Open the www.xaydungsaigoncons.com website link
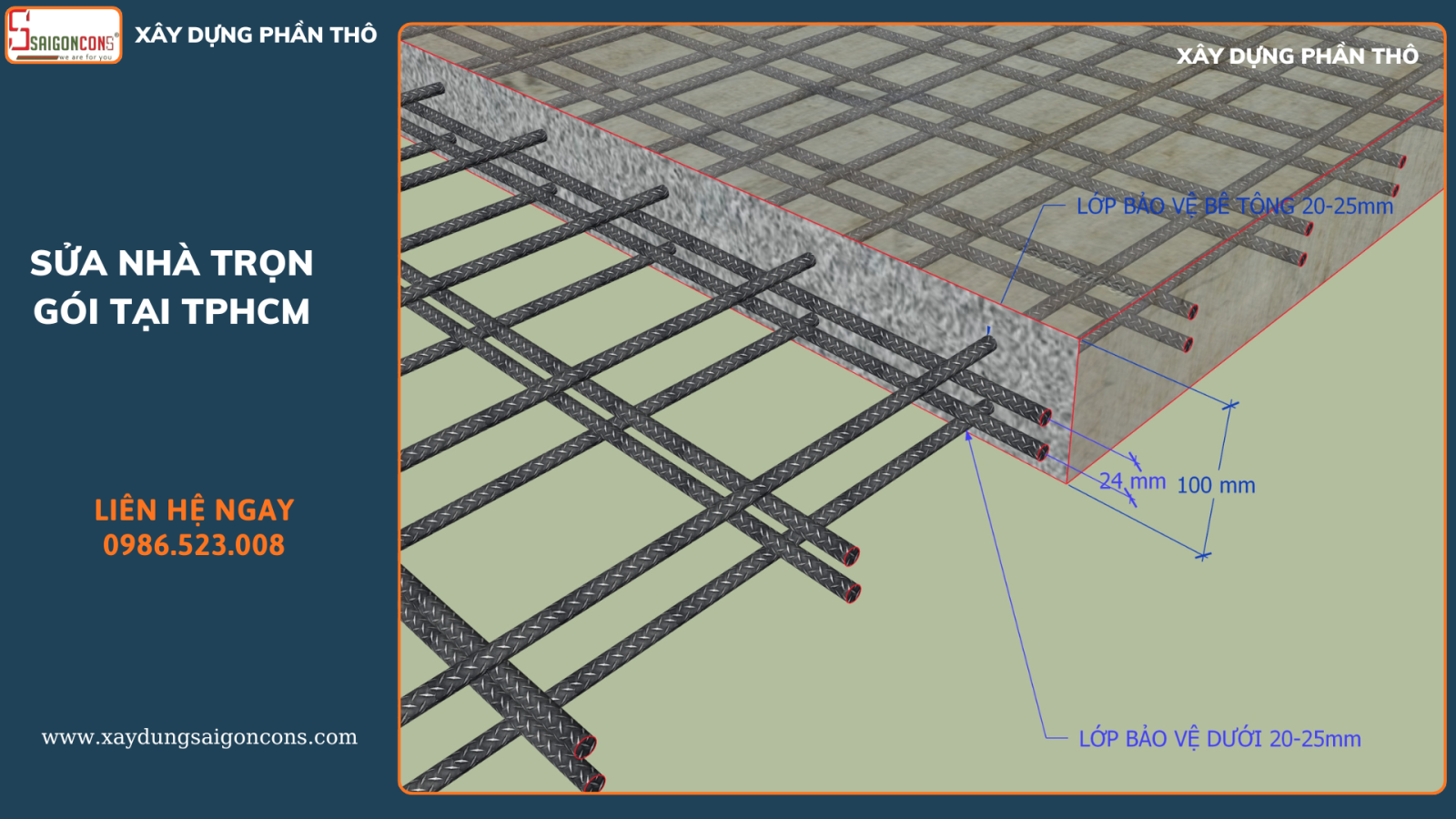Image resolution: width=1456 pixels, height=819 pixels. [x=199, y=737]
